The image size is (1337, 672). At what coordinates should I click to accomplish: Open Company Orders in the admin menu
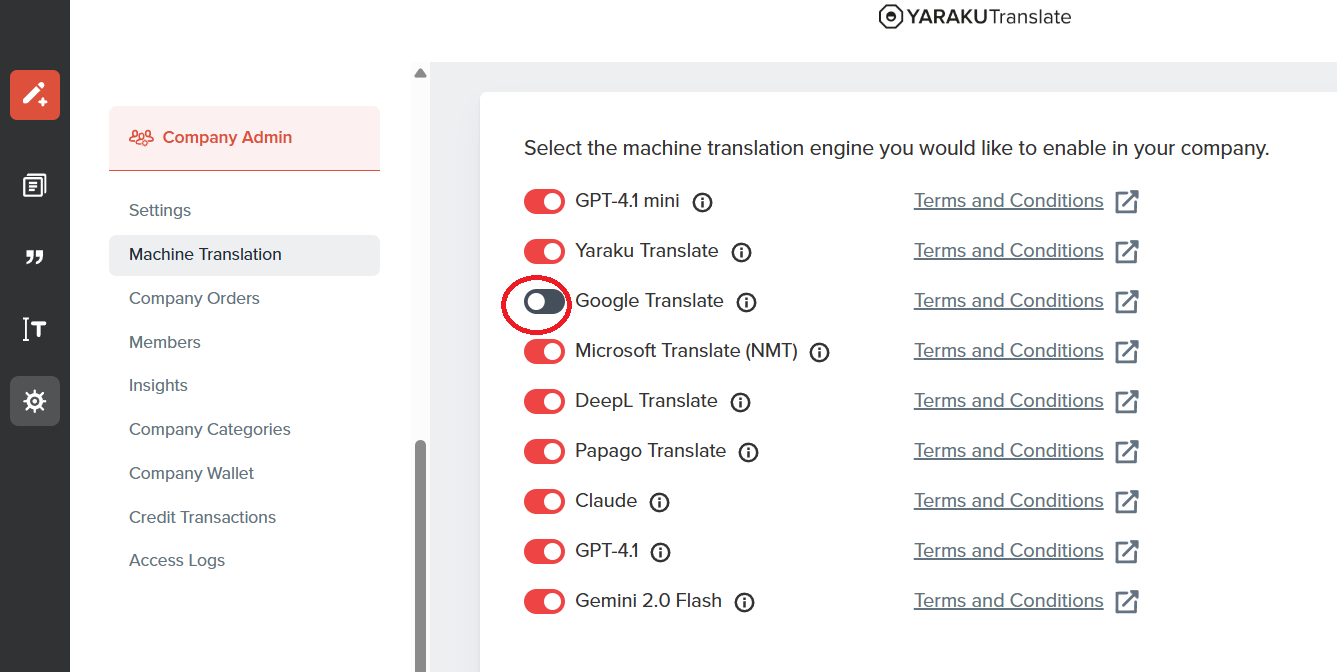194,298
